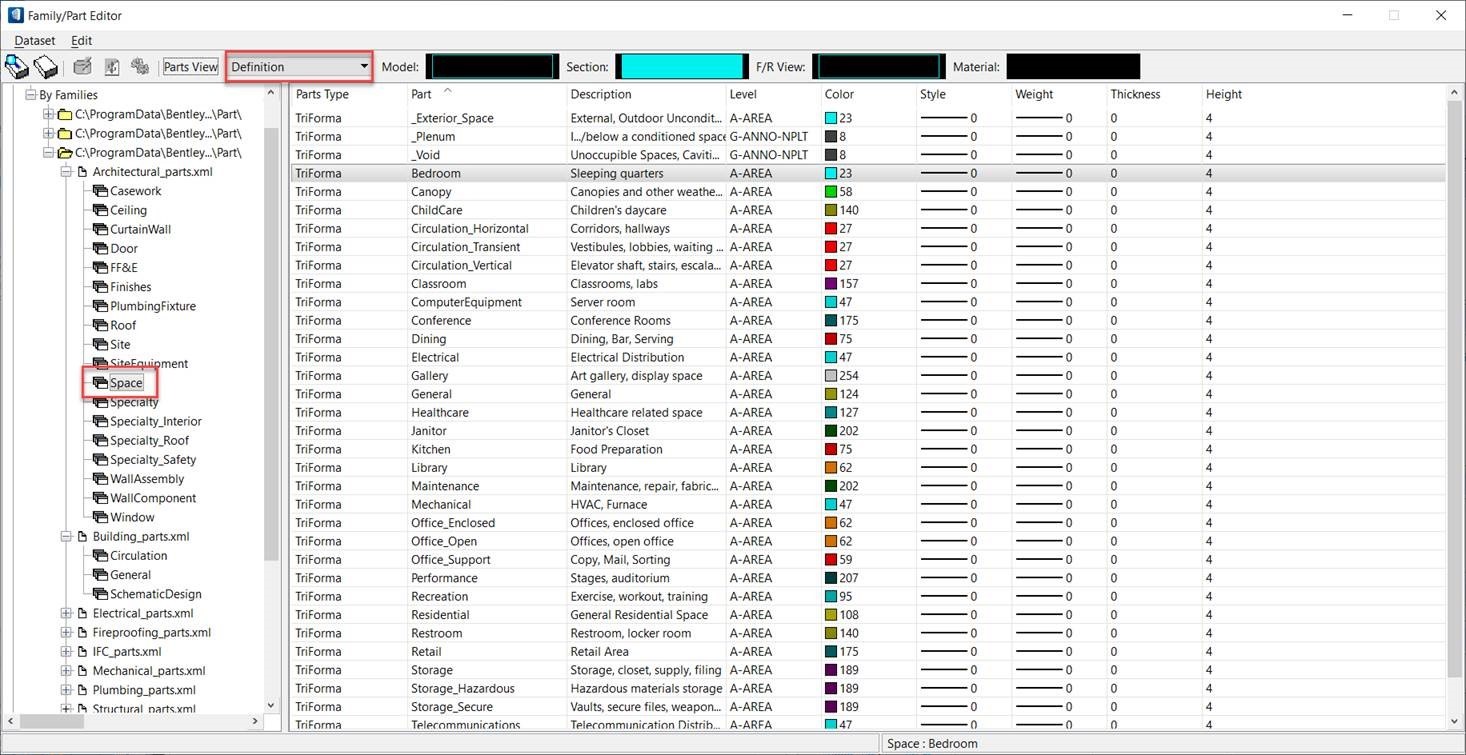Click the family icon beside WallComponent

click(100, 498)
